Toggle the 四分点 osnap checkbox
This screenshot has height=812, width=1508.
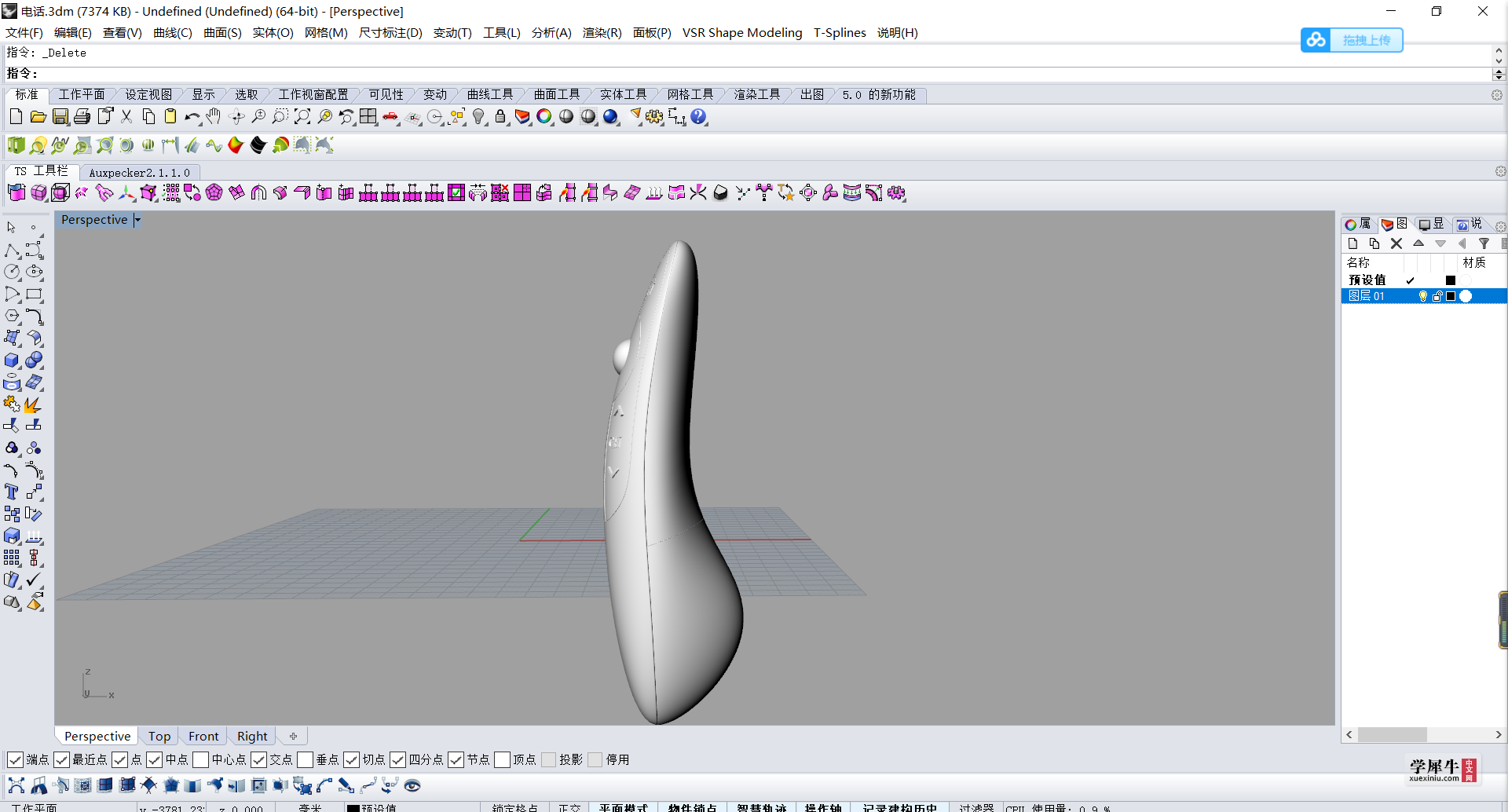(x=397, y=759)
